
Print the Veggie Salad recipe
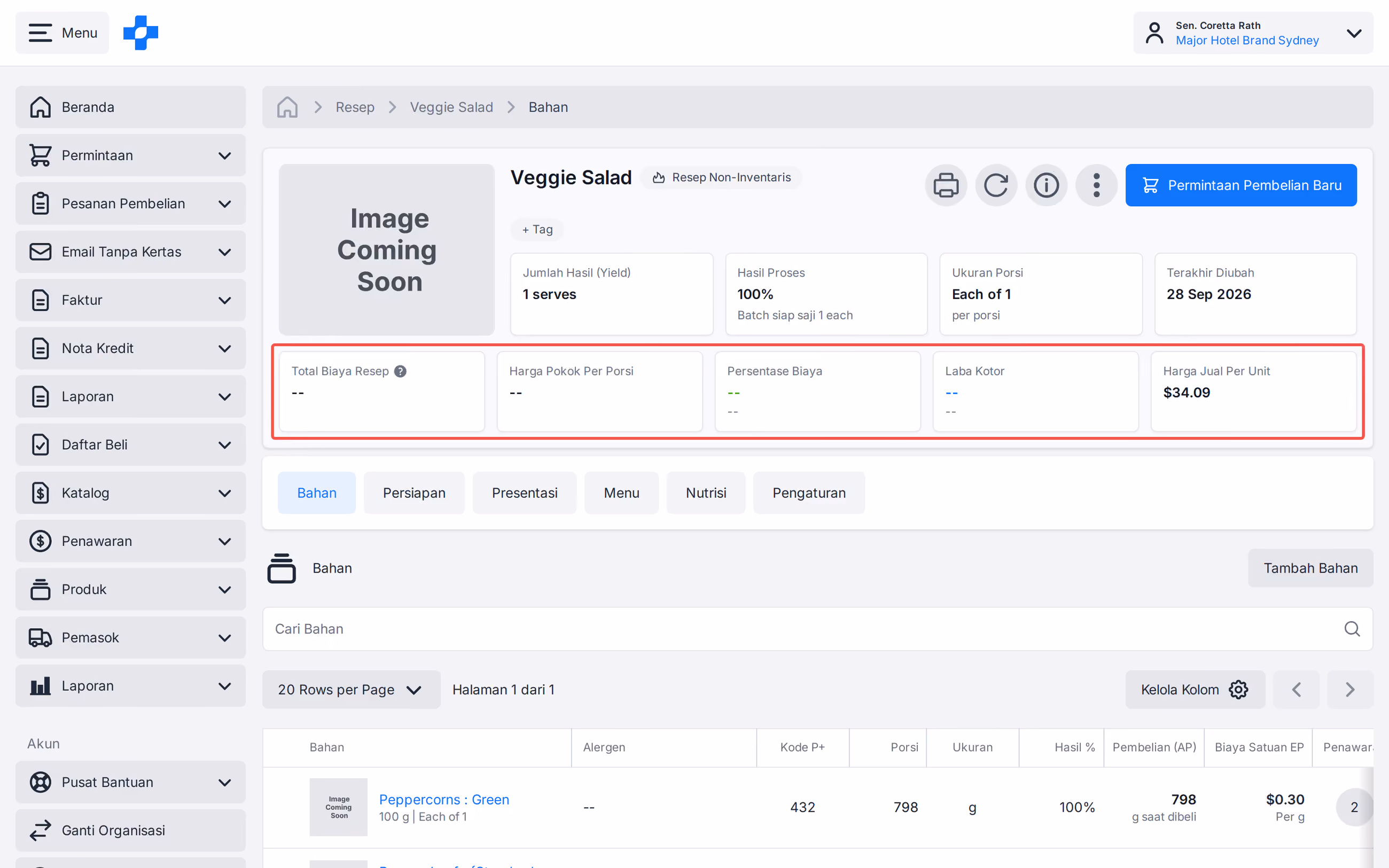(946, 185)
